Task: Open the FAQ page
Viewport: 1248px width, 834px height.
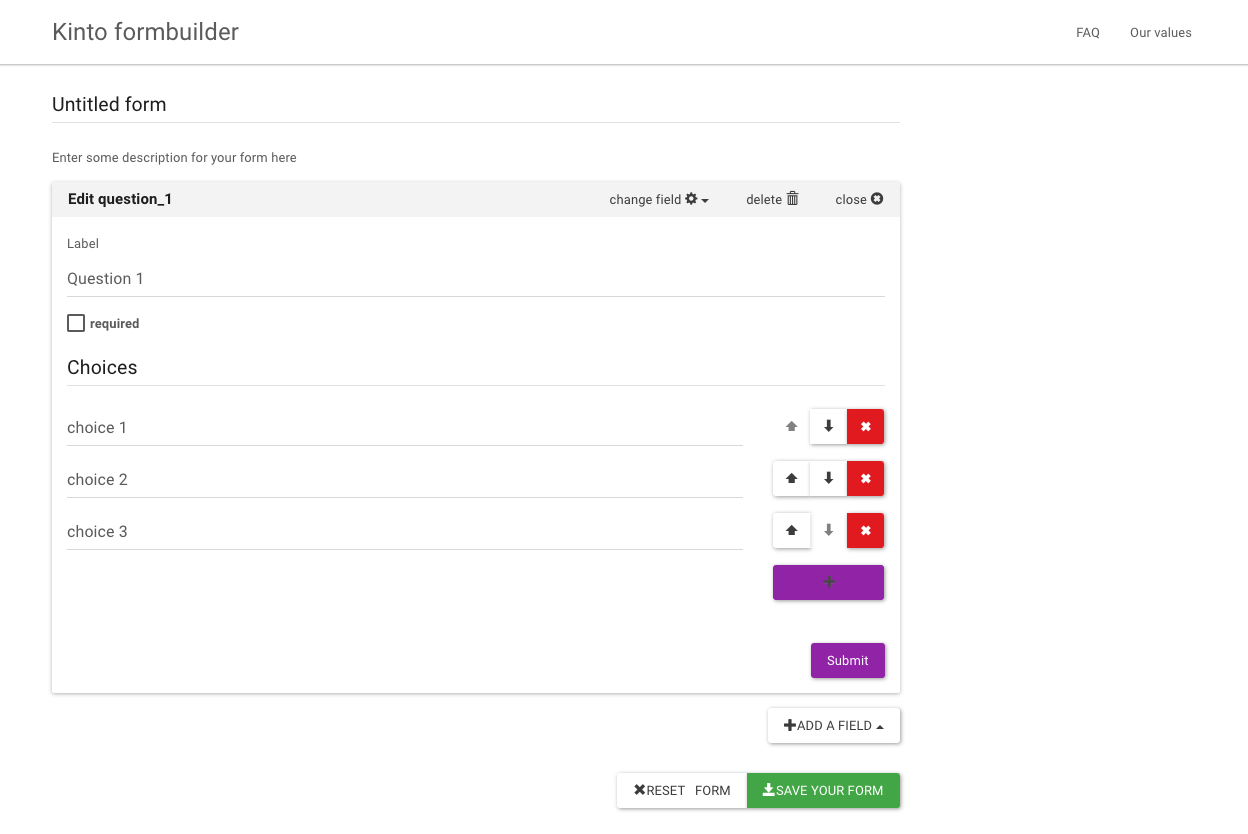Action: point(1087,33)
